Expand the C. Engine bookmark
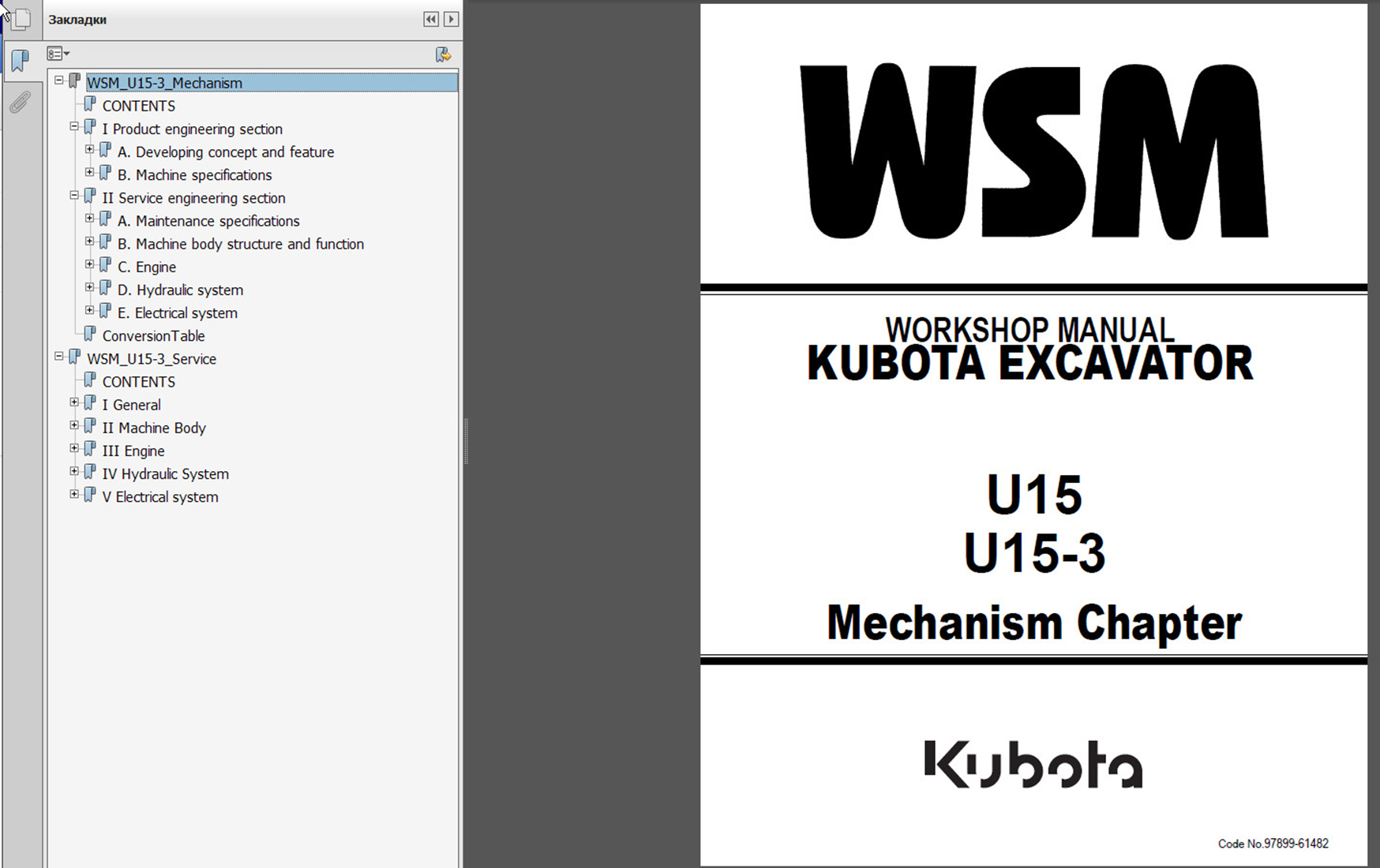Screen dimensions: 1380x868 90,264
